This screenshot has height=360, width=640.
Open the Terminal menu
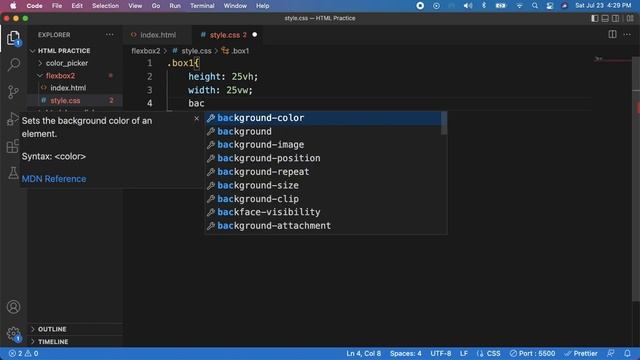[x=202, y=6]
